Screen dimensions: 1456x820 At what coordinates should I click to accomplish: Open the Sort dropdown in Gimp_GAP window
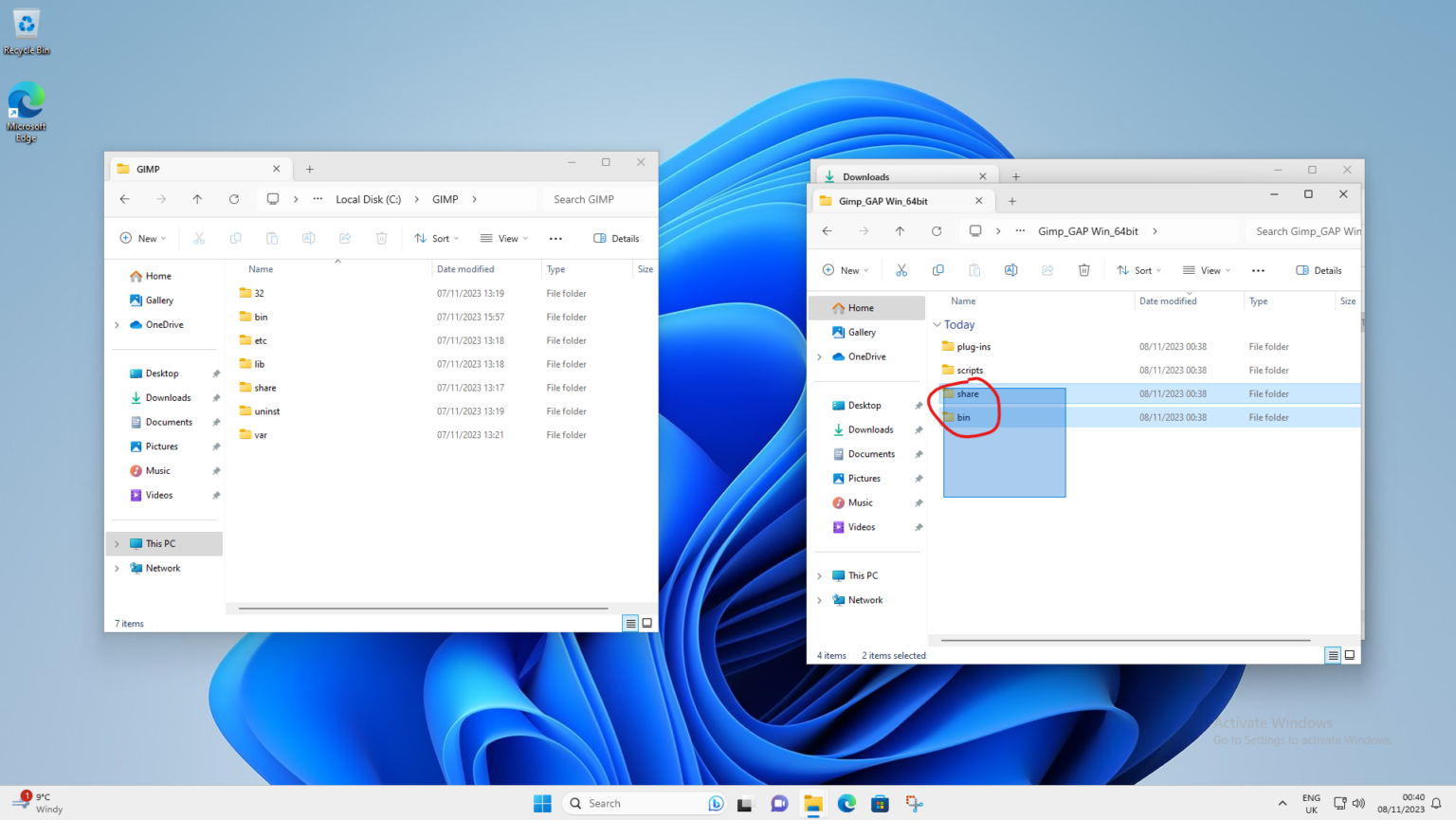pos(1138,270)
